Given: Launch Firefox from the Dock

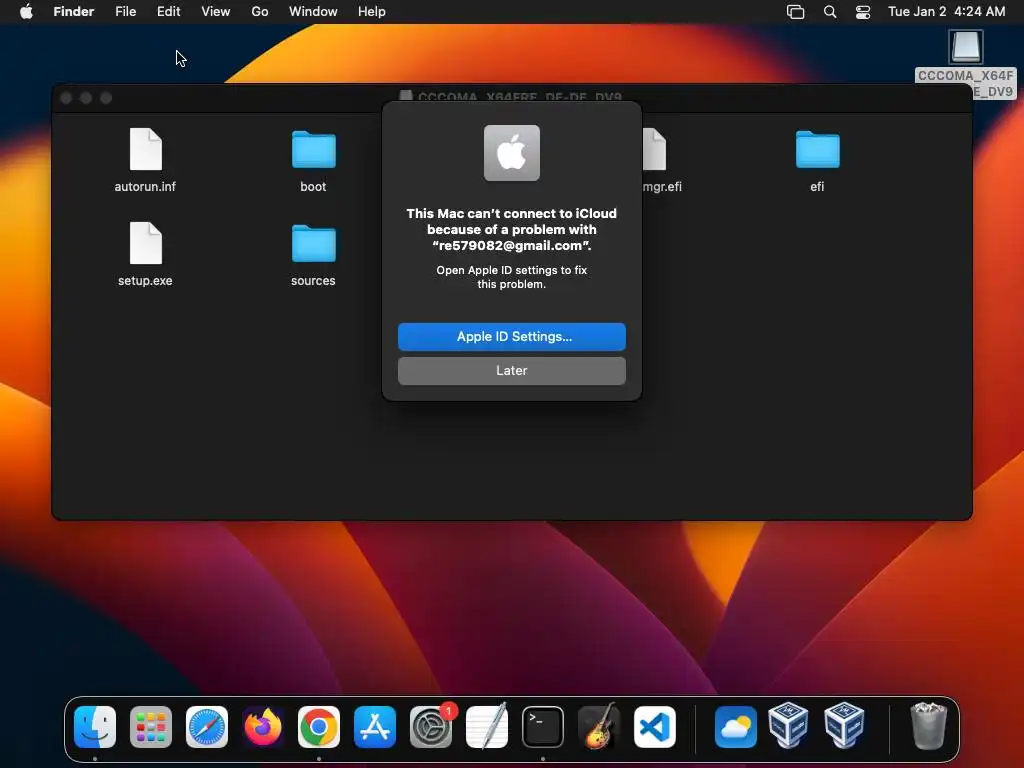Looking at the screenshot, I should coord(263,726).
